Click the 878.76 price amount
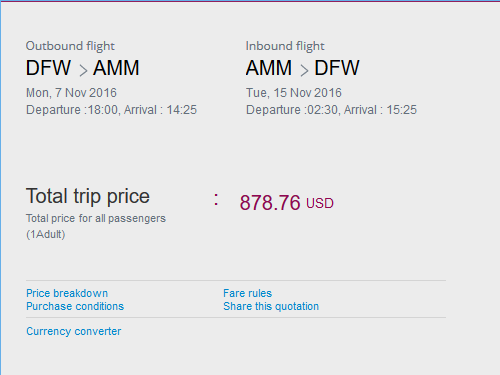500x375 pixels. click(x=270, y=203)
